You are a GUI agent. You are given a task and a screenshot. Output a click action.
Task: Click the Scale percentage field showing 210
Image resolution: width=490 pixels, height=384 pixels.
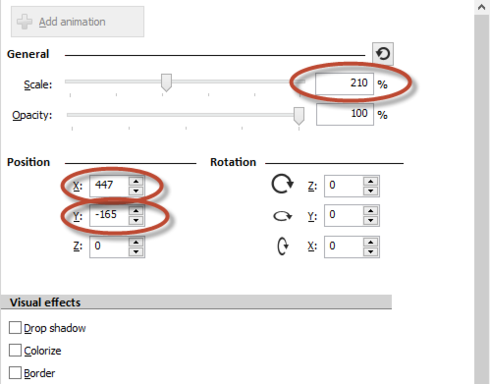click(344, 83)
